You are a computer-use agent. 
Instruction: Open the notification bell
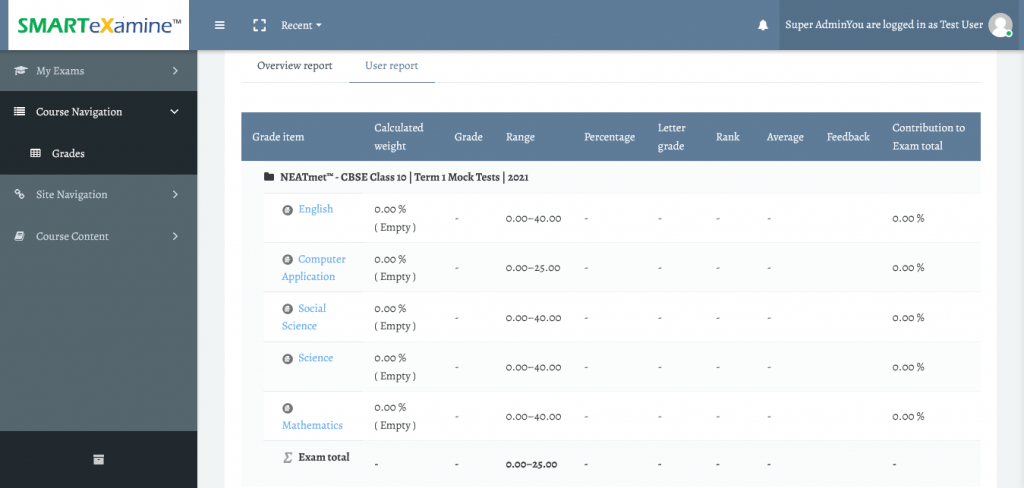coord(763,25)
